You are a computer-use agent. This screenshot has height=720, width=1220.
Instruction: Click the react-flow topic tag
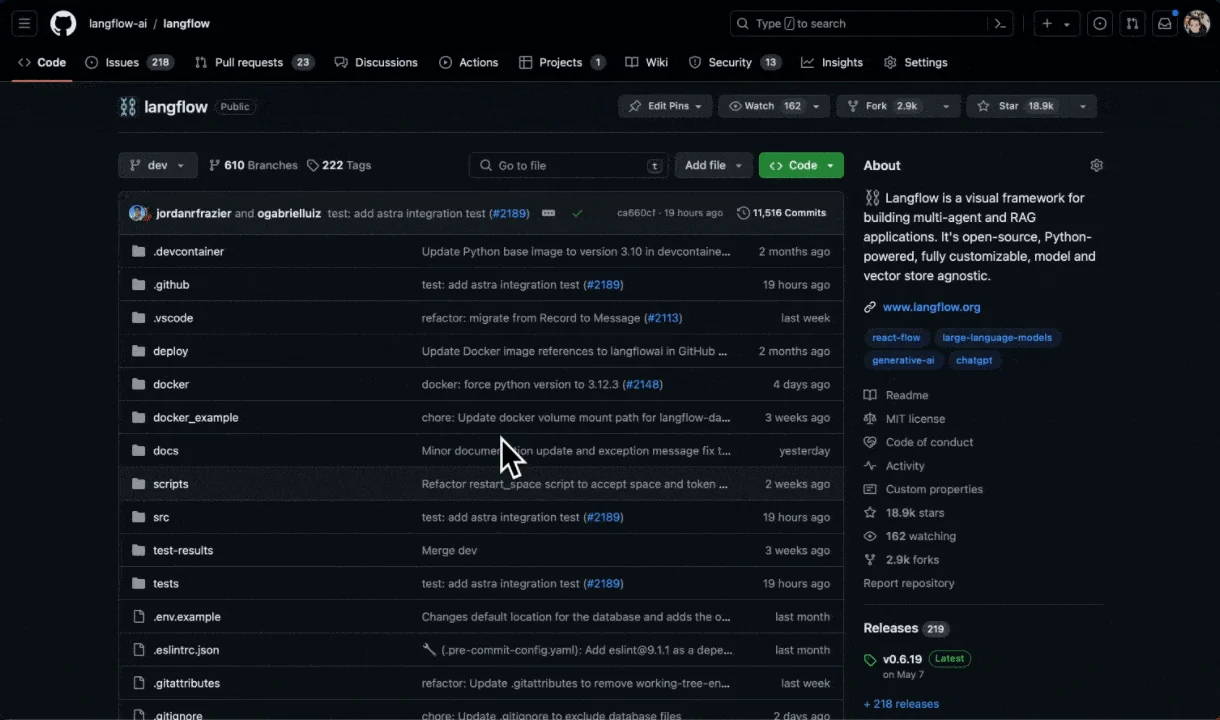point(896,338)
